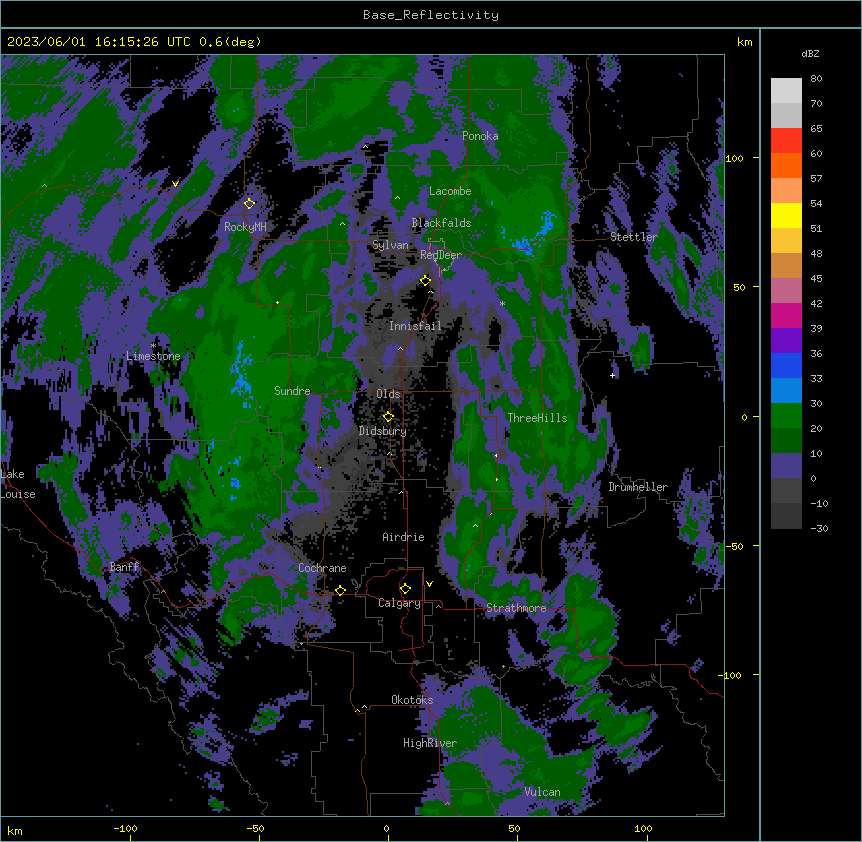
Task: Select the red 60-65 dBZ legend swatch
Action: pyautogui.click(x=786, y=141)
